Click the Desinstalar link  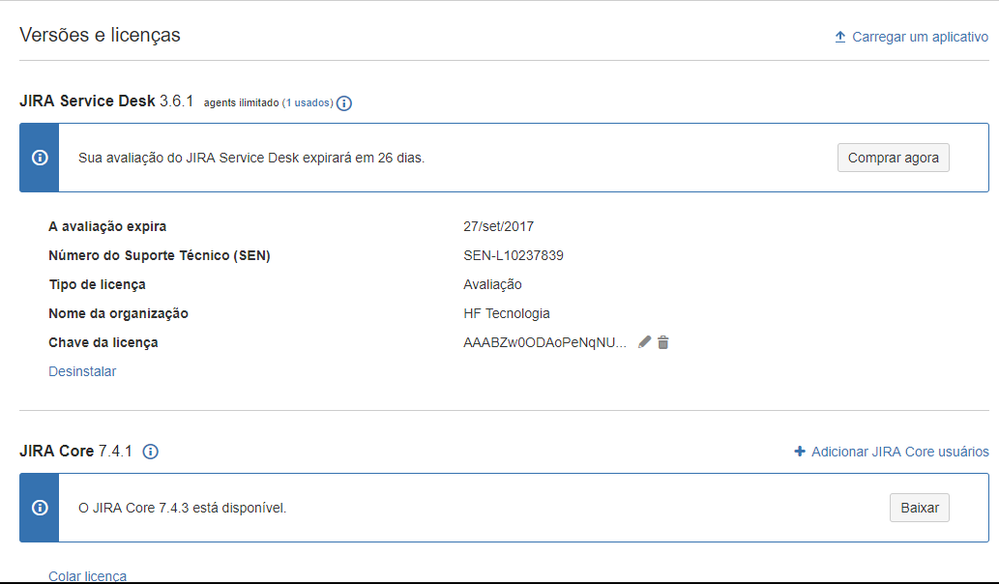82,371
